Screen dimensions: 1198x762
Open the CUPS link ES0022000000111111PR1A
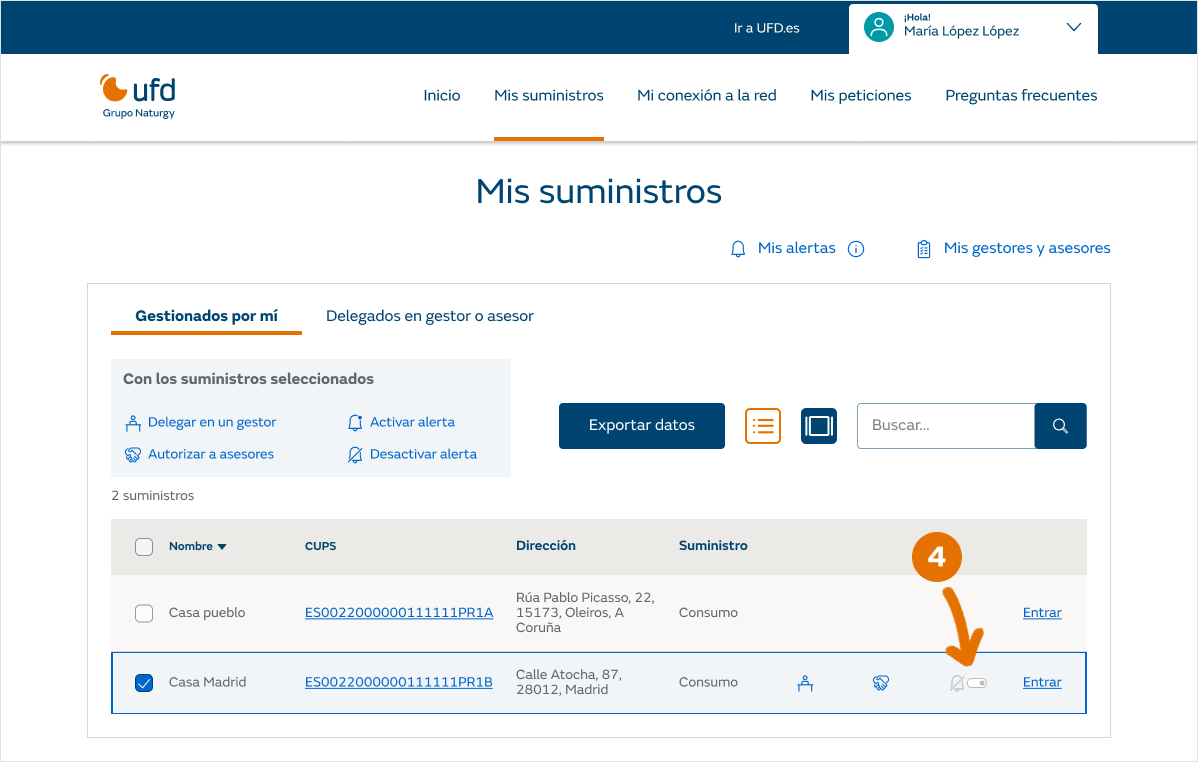(399, 613)
